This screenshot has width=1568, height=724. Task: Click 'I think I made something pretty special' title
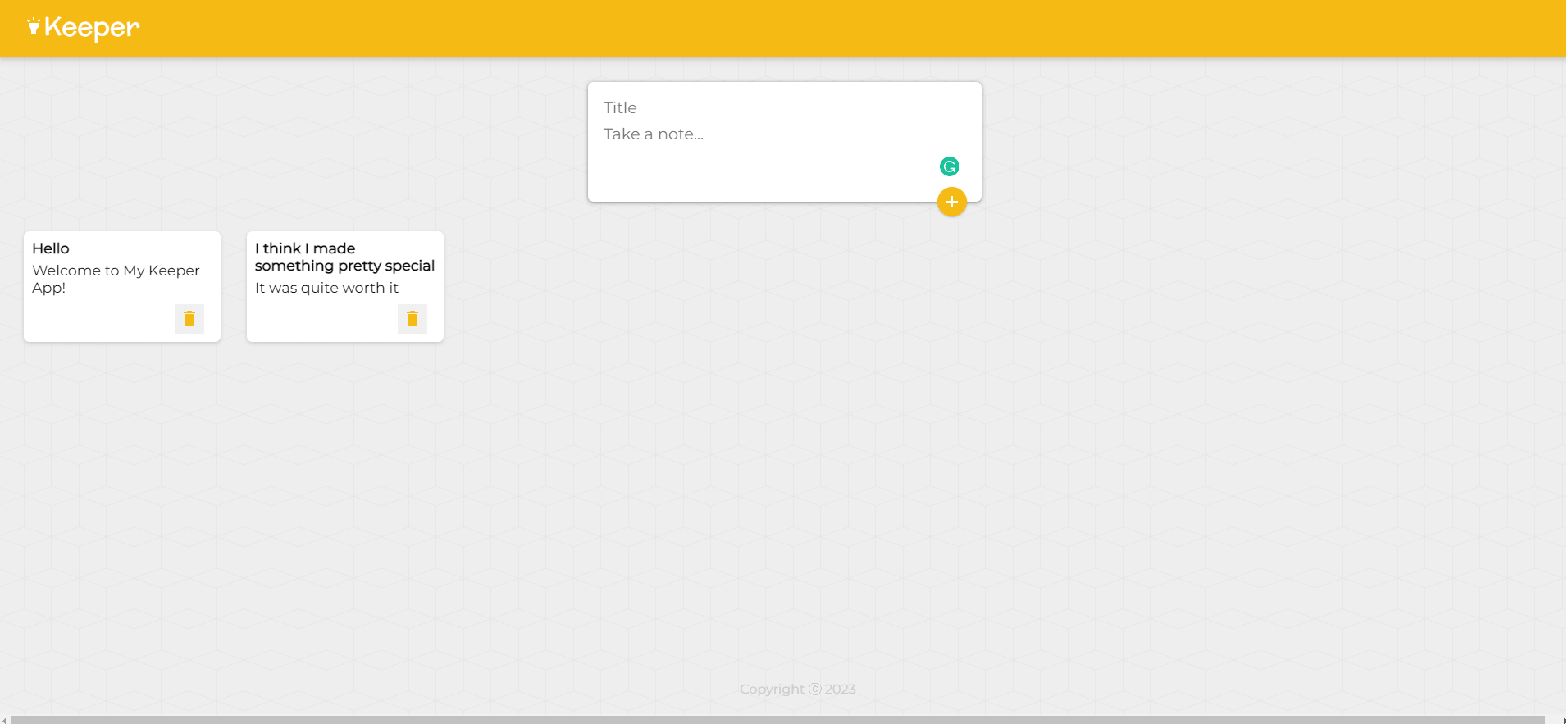pyautogui.click(x=344, y=257)
